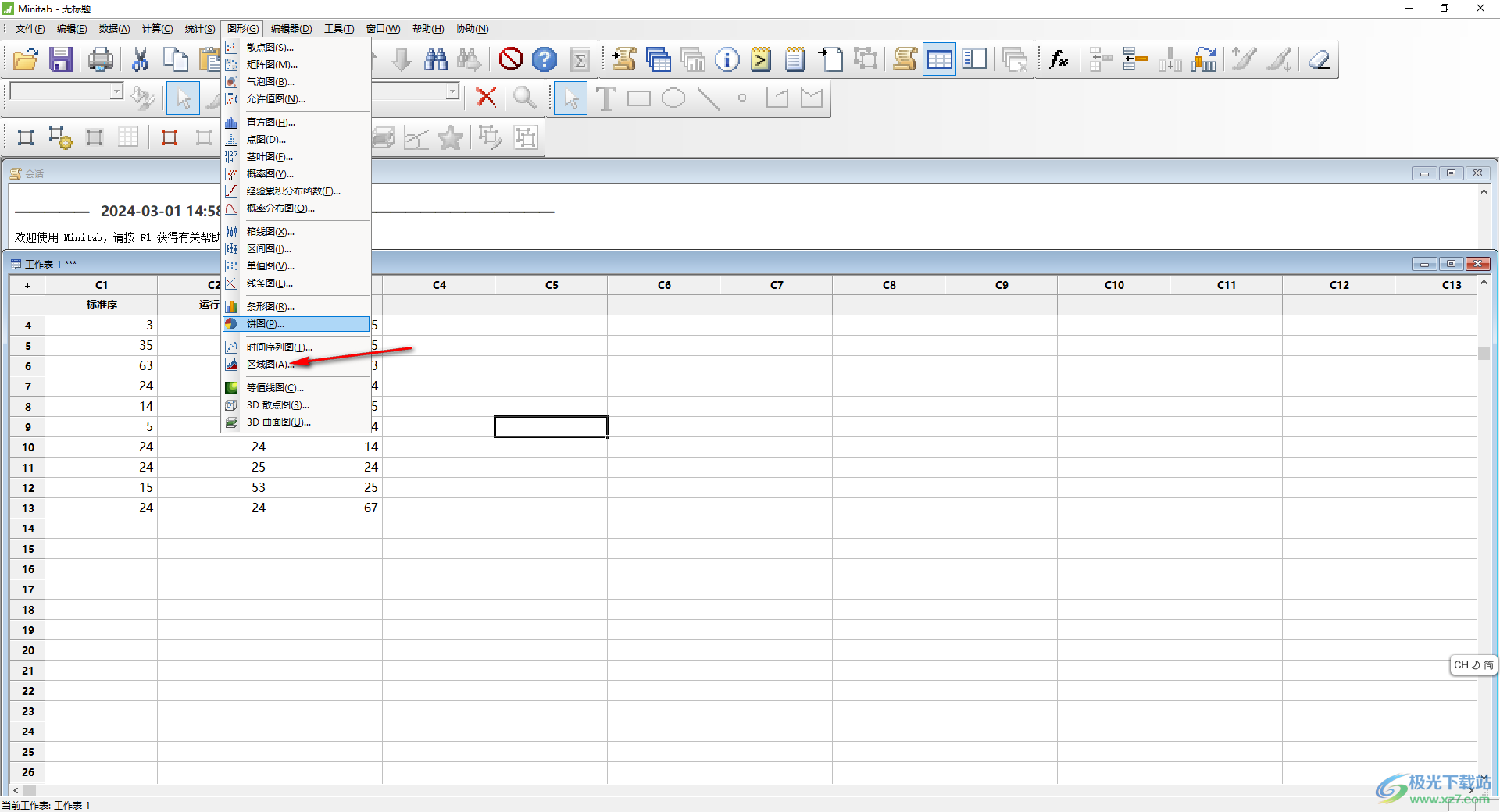1500x812 pixels.
Task: Pick 散点图(S) menu item
Action: (296, 48)
